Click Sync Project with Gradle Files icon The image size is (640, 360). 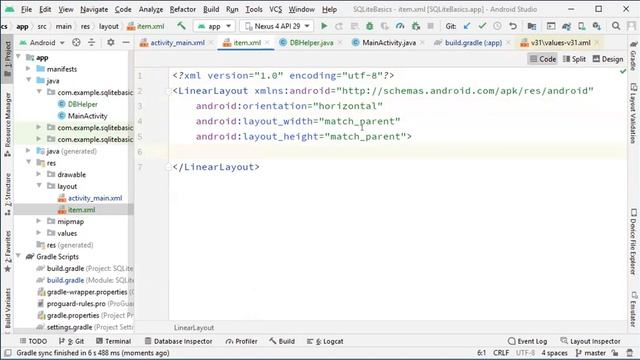click(566, 26)
